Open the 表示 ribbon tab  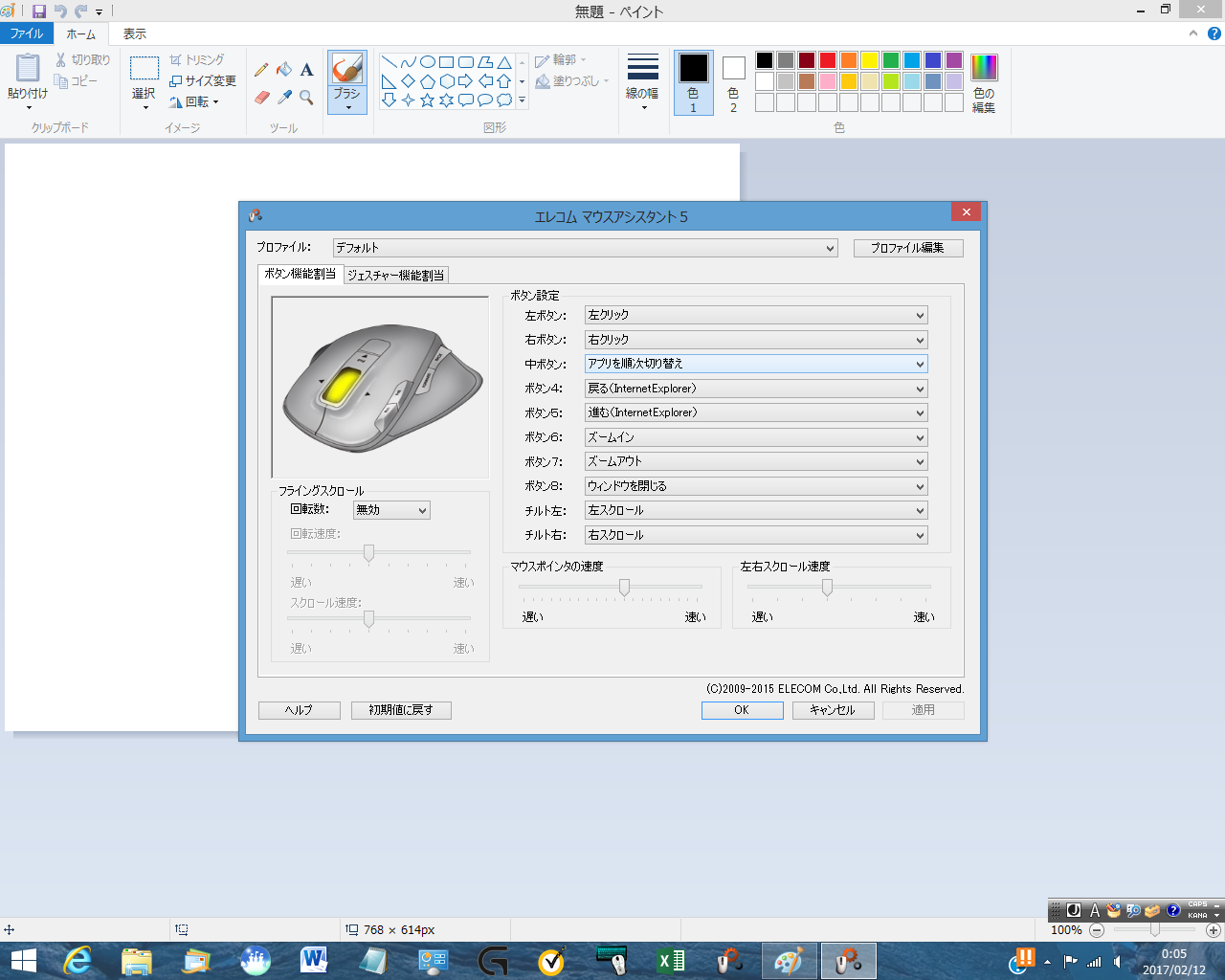[135, 33]
